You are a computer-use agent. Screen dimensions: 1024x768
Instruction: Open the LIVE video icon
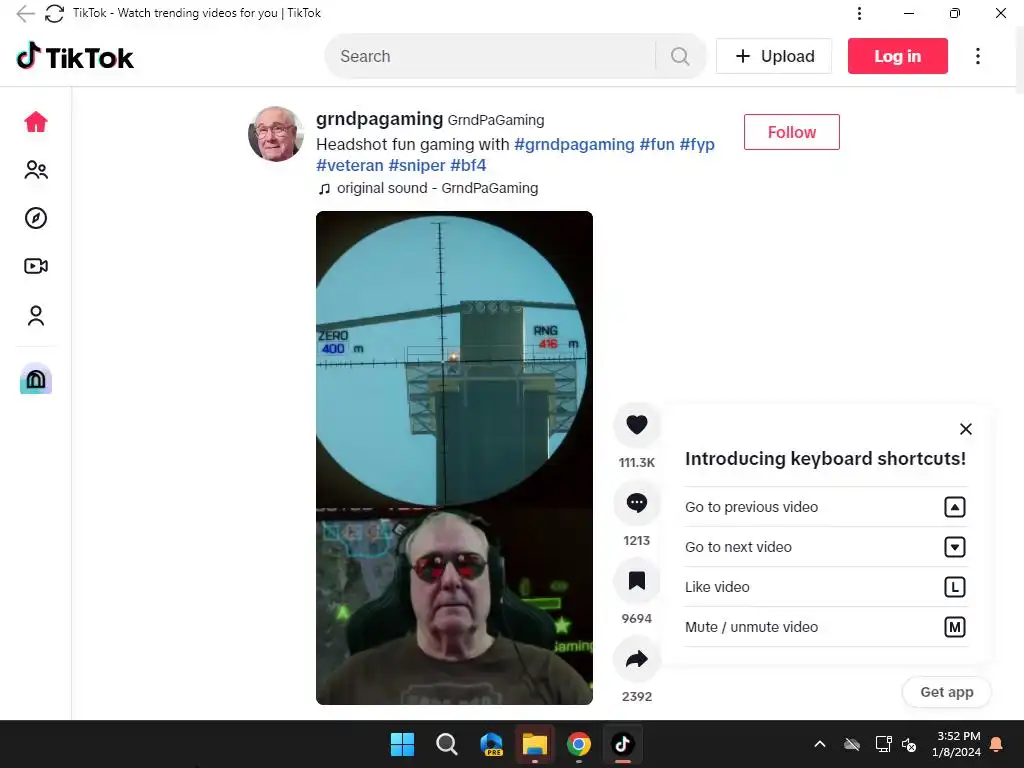(x=36, y=266)
